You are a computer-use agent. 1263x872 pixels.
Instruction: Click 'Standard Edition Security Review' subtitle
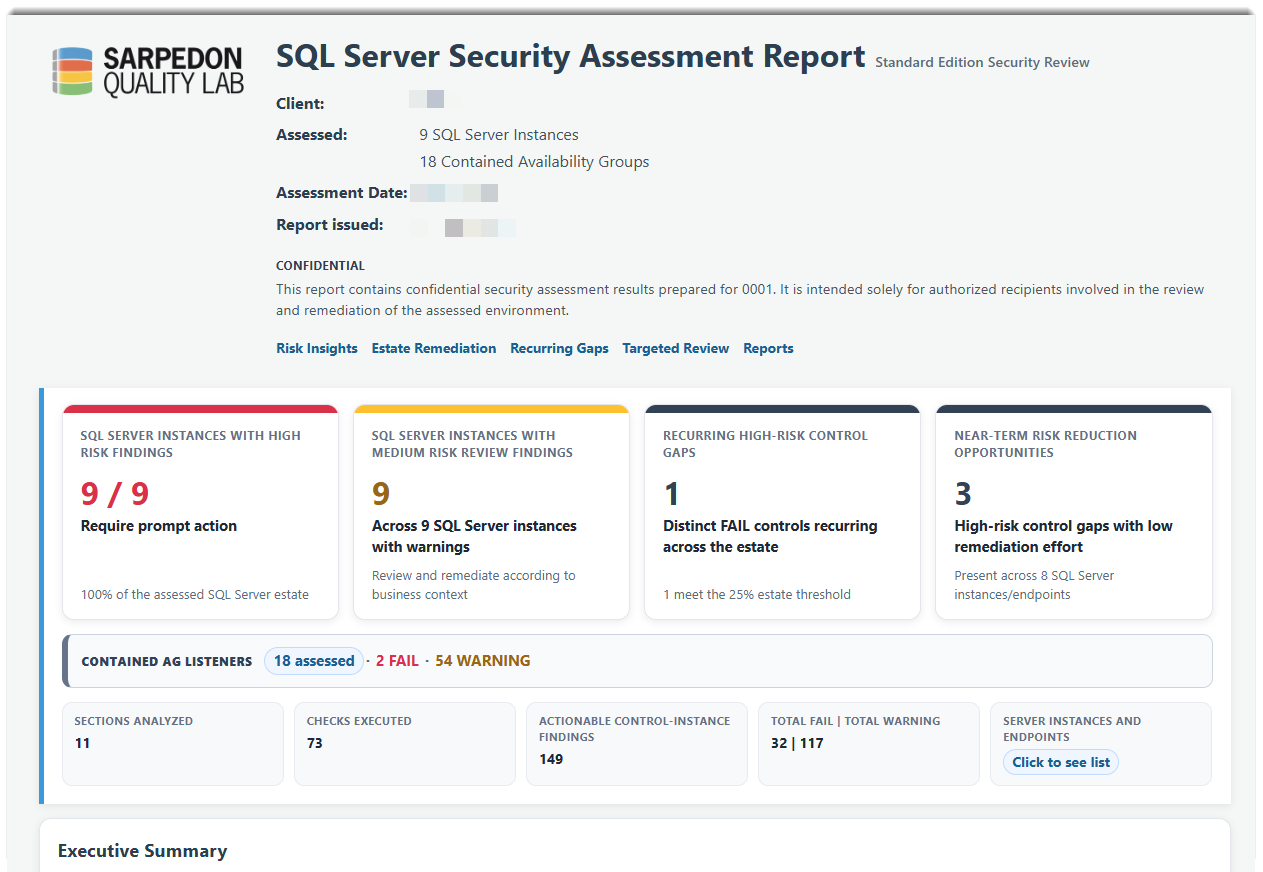982,62
